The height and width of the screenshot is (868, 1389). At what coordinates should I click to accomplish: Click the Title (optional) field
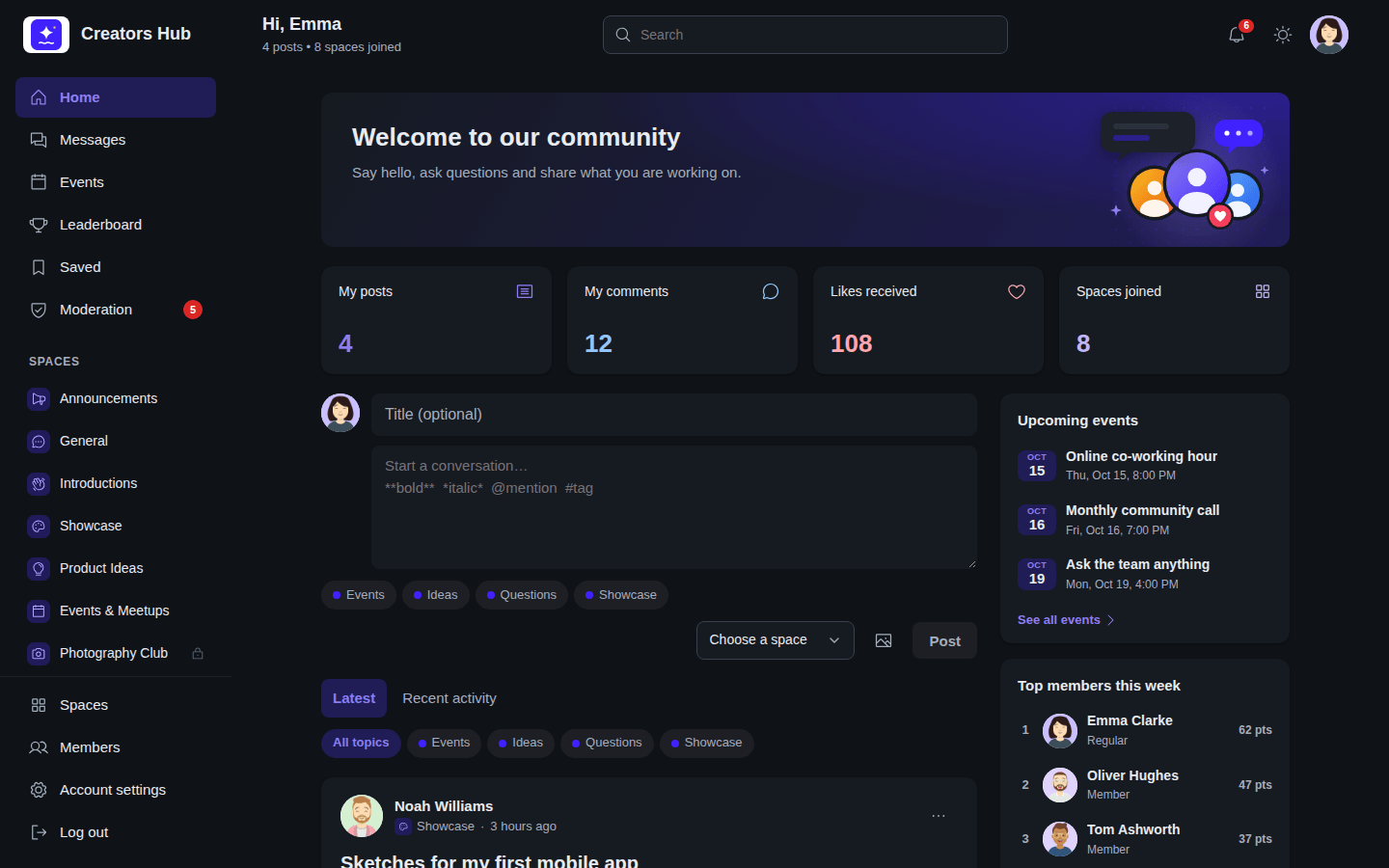(x=674, y=415)
